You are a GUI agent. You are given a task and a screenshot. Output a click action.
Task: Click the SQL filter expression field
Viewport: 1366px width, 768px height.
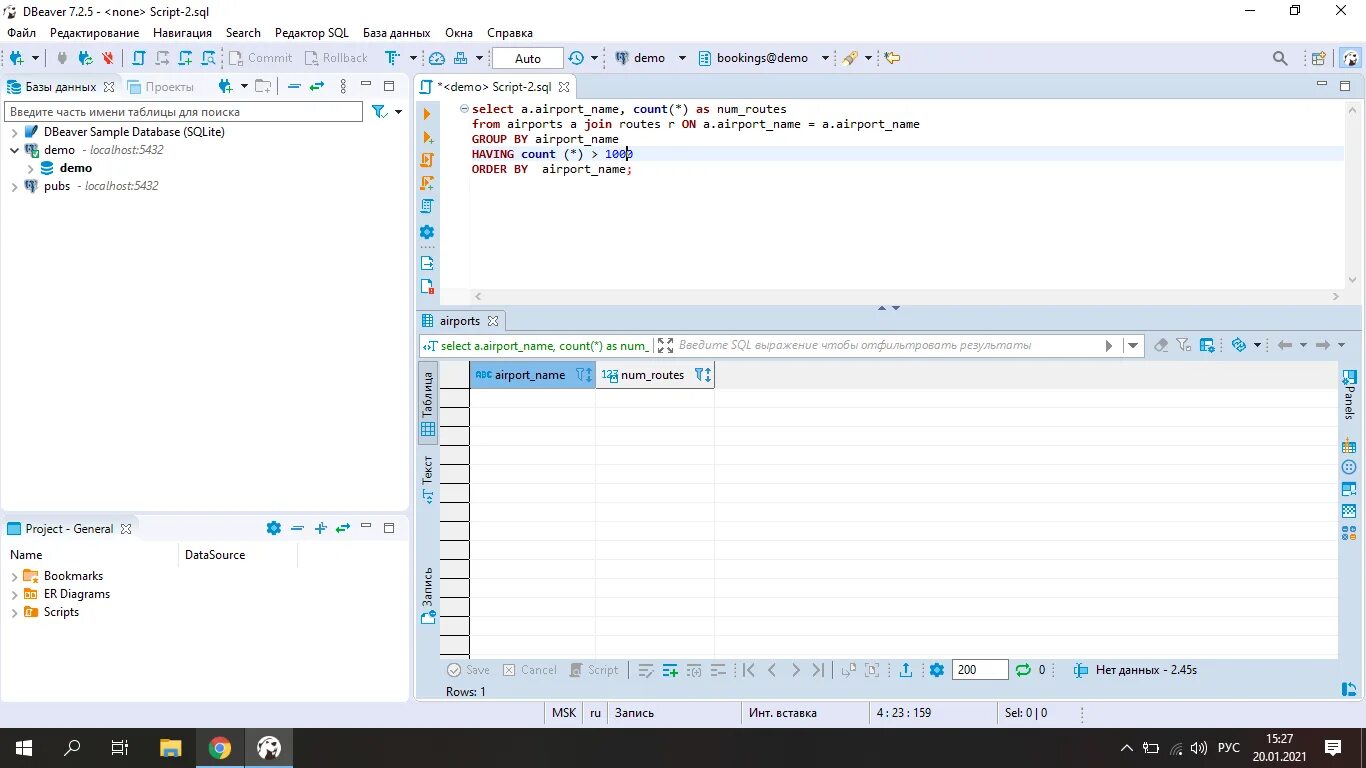click(x=888, y=345)
